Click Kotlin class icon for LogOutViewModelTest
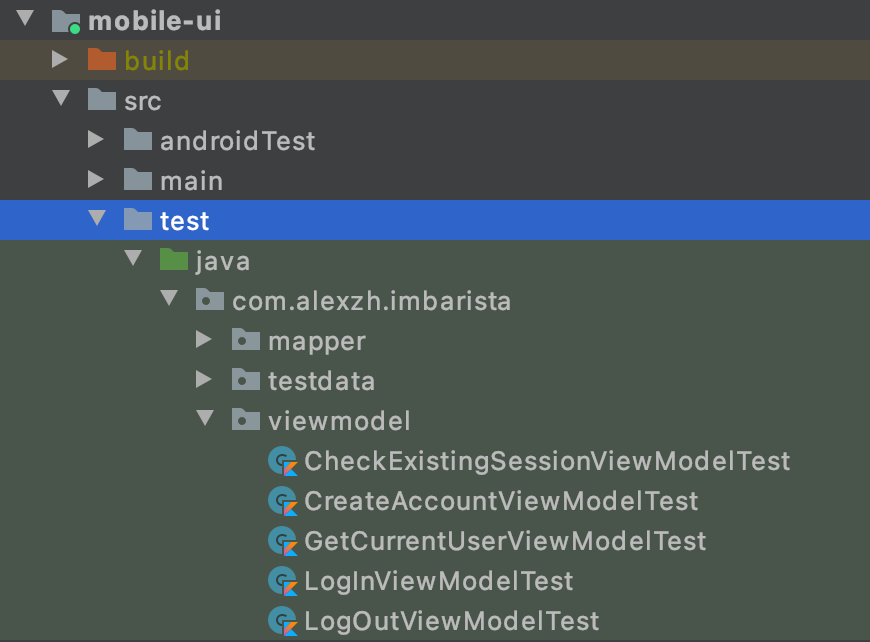Screen dimensions: 870x642 [x=284, y=621]
